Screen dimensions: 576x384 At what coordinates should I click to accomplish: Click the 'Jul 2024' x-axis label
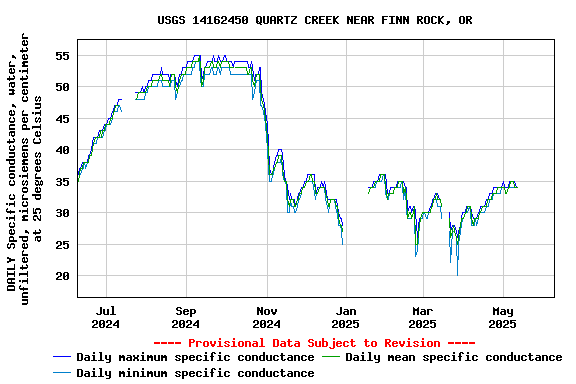[x=105, y=318]
